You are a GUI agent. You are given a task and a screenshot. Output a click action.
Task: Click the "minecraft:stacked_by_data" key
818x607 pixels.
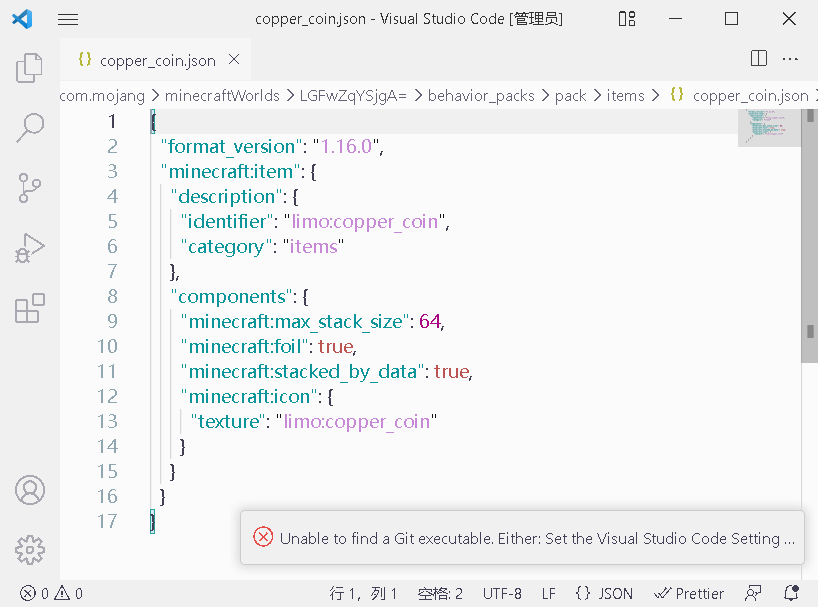coord(302,371)
